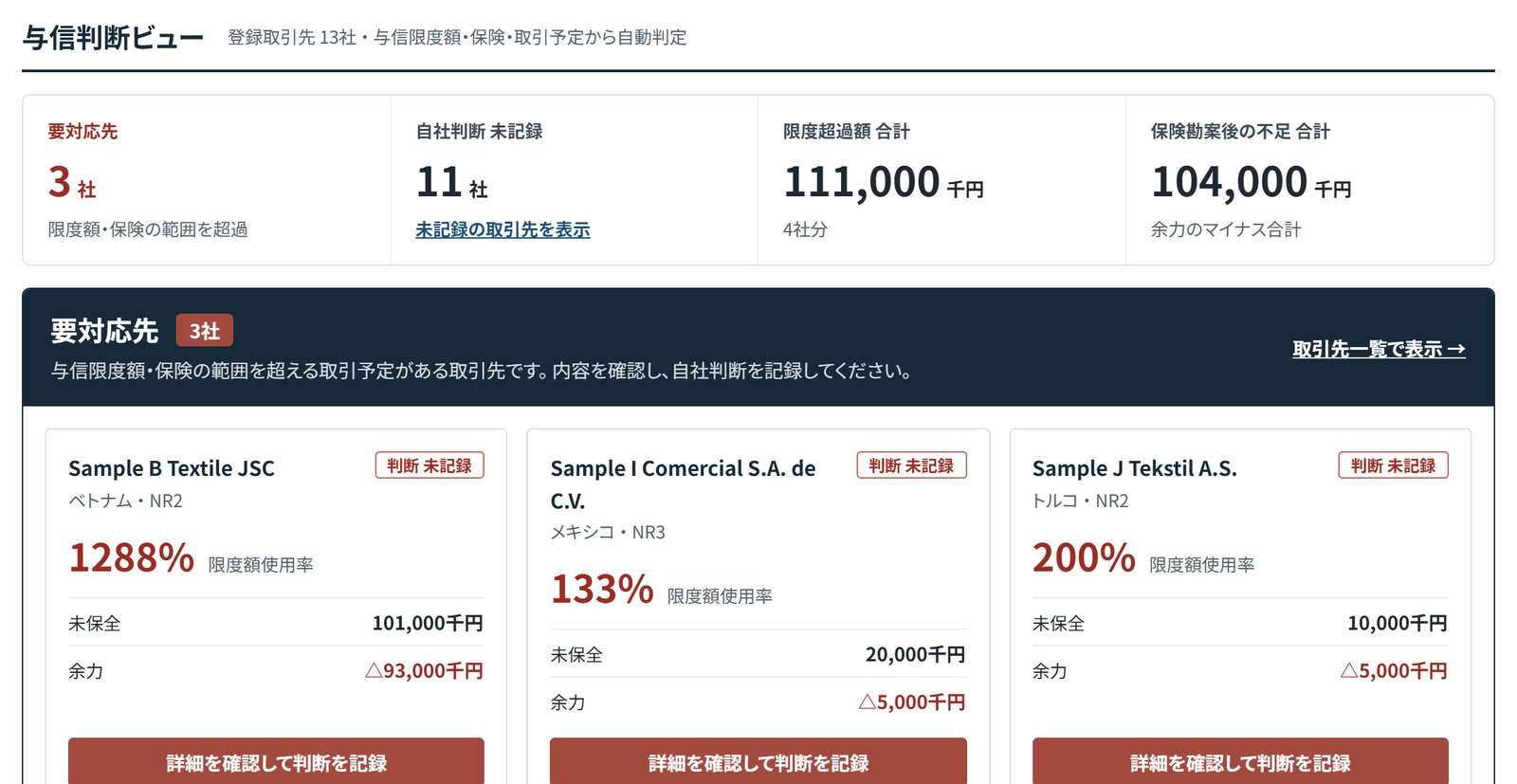
Task: Open the 未記録の取引先を表示 link
Action: [503, 229]
